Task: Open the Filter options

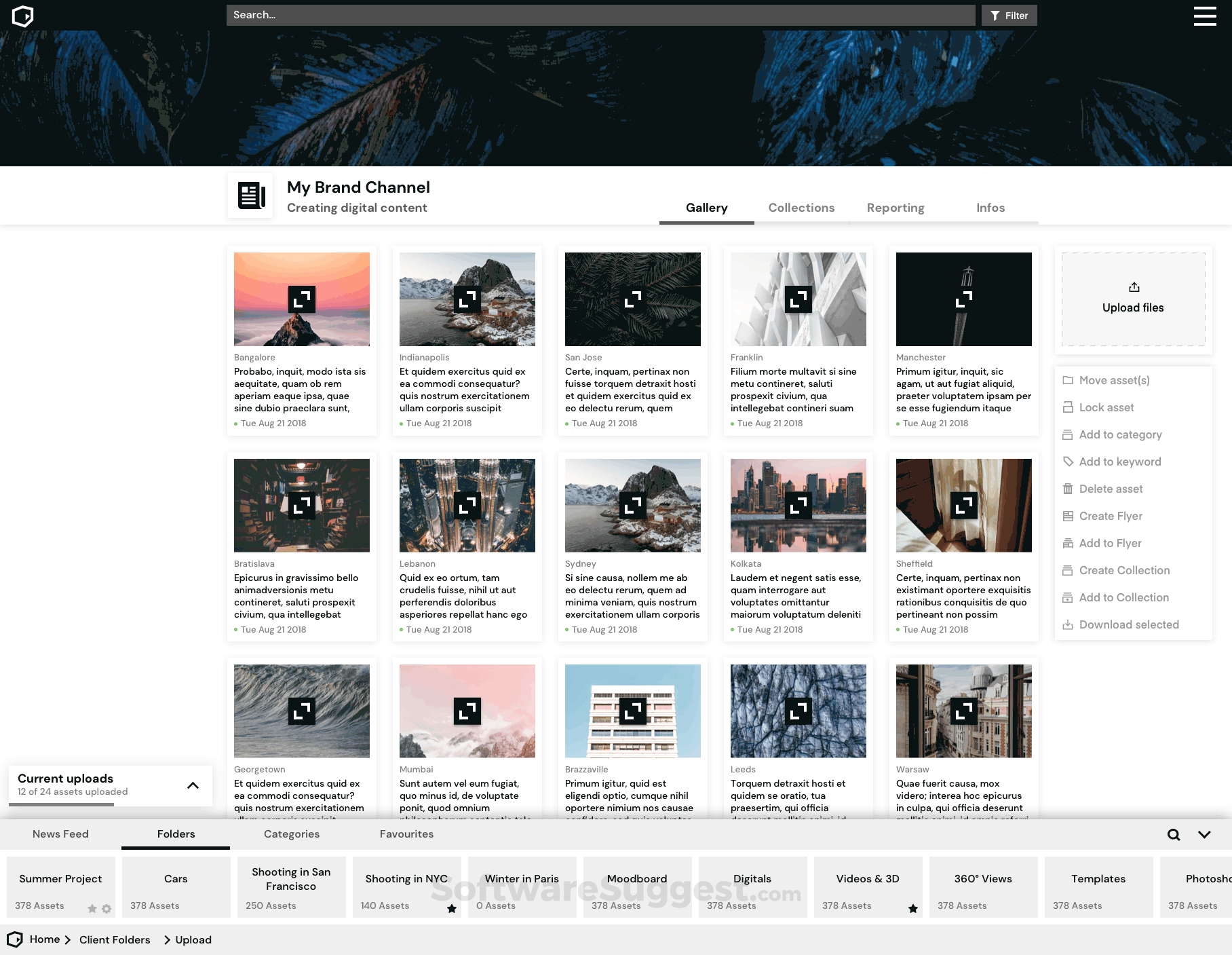Action: [x=1009, y=15]
